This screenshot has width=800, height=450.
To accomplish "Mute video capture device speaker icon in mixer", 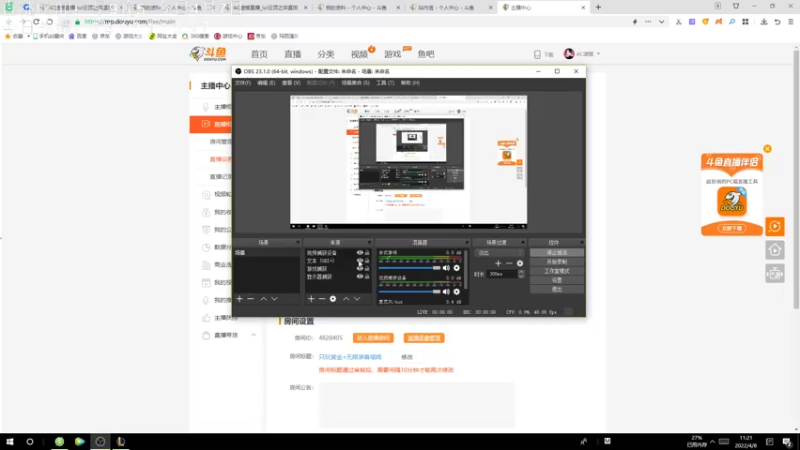I will [446, 292].
